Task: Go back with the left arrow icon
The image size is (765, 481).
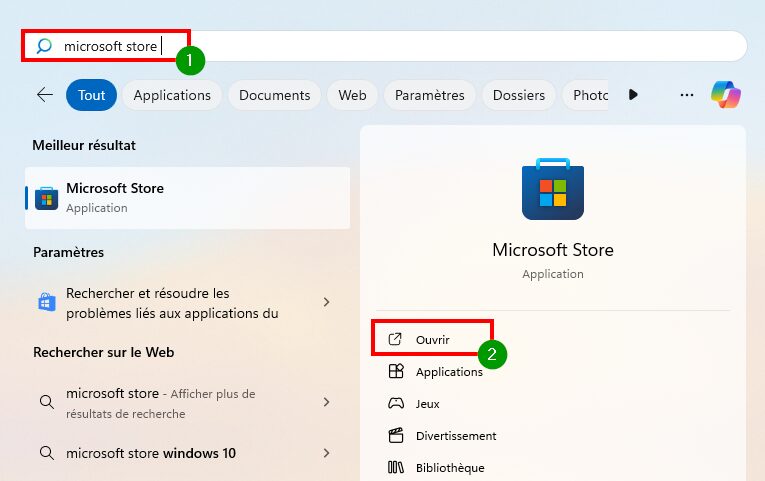Action: (x=45, y=95)
